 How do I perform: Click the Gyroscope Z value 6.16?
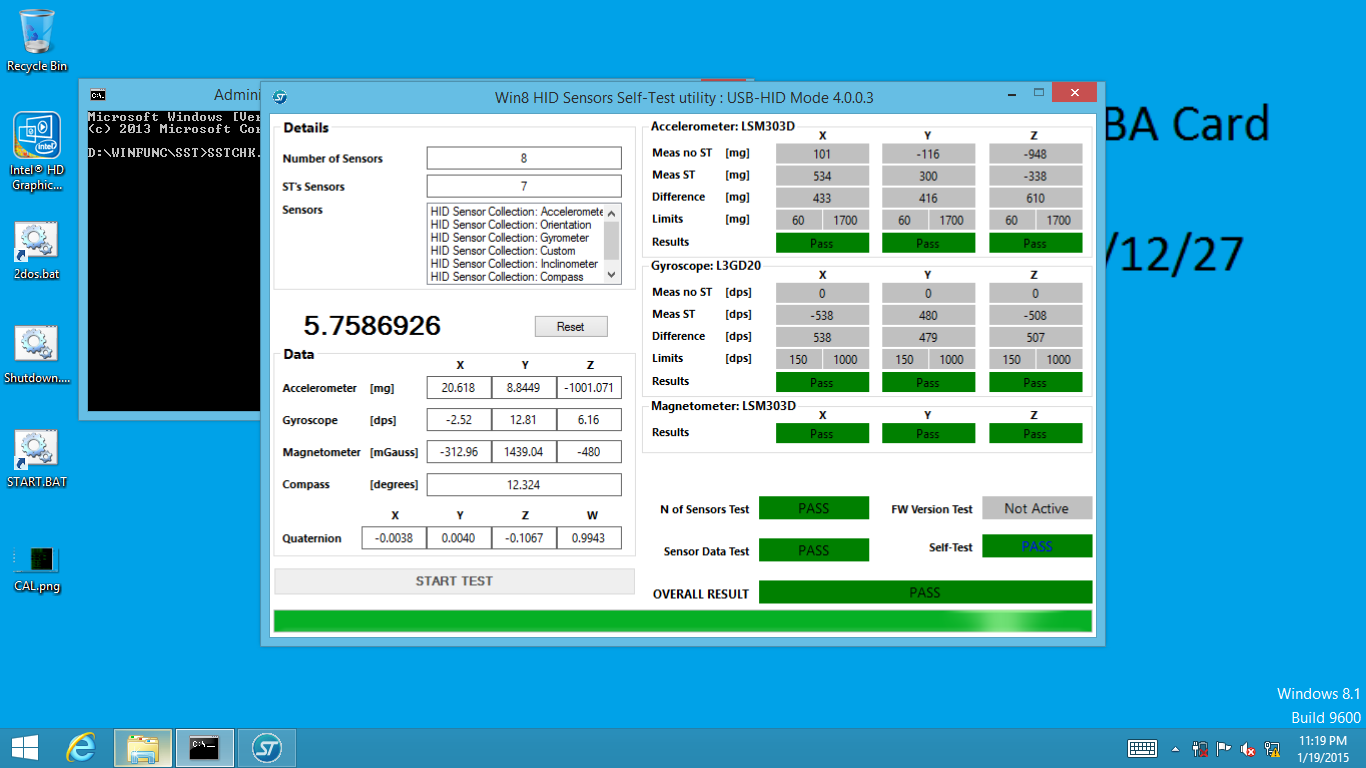(x=589, y=420)
